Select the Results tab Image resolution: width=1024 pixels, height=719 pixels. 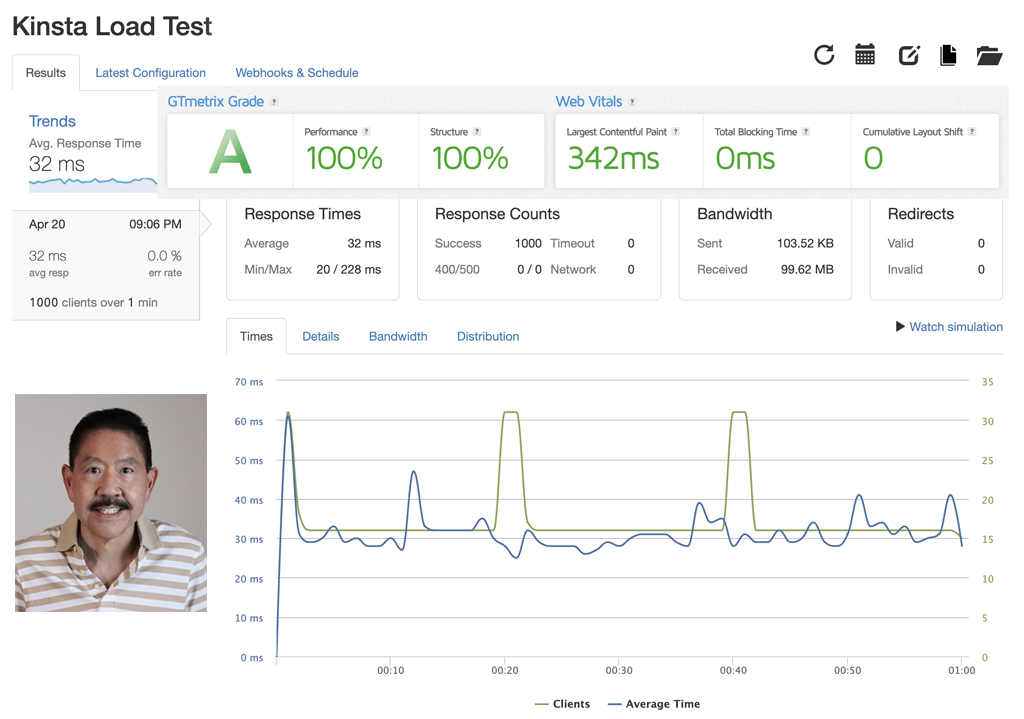(46, 72)
